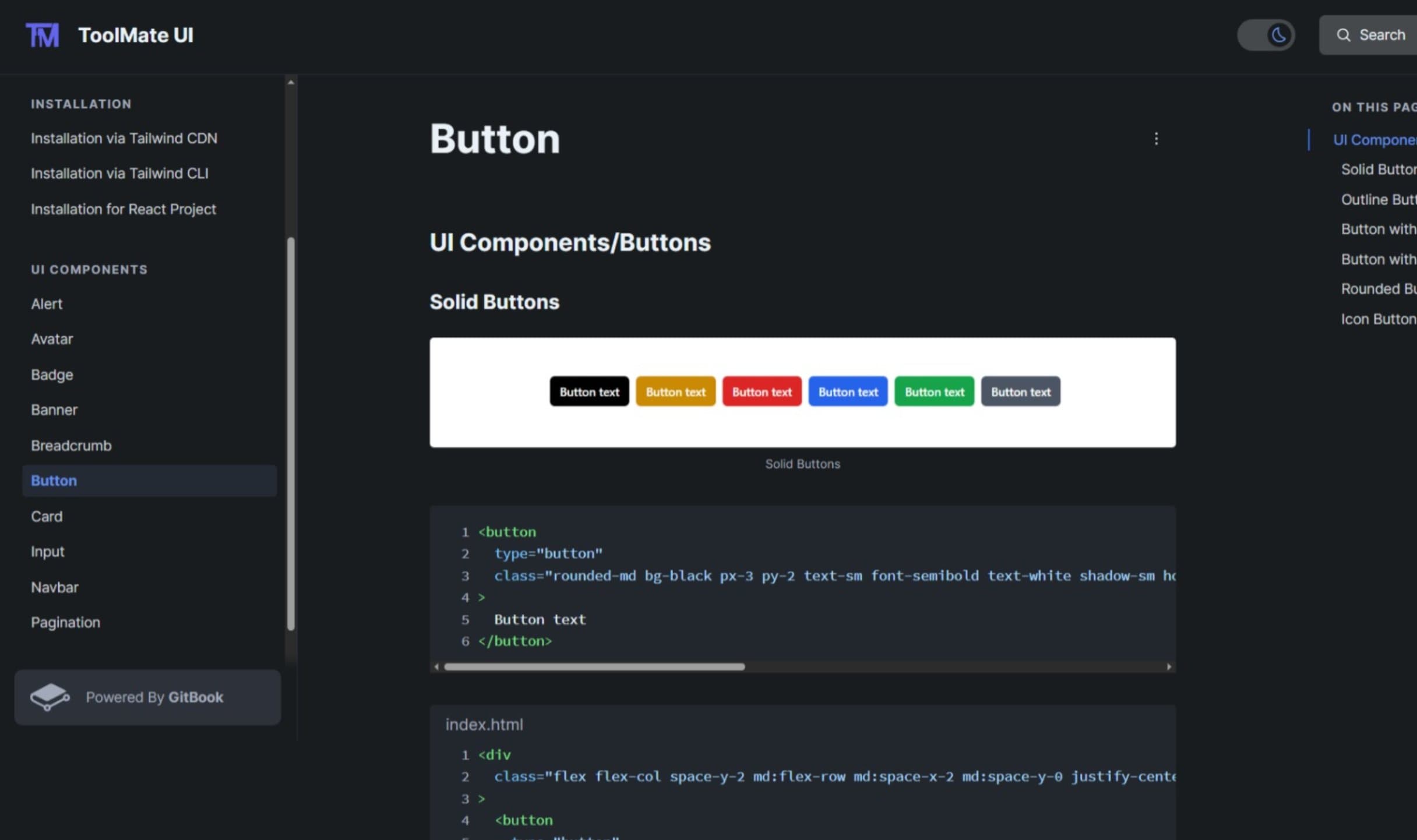
Task: Jump to Outline Buttons in page outline
Action: [1379, 199]
